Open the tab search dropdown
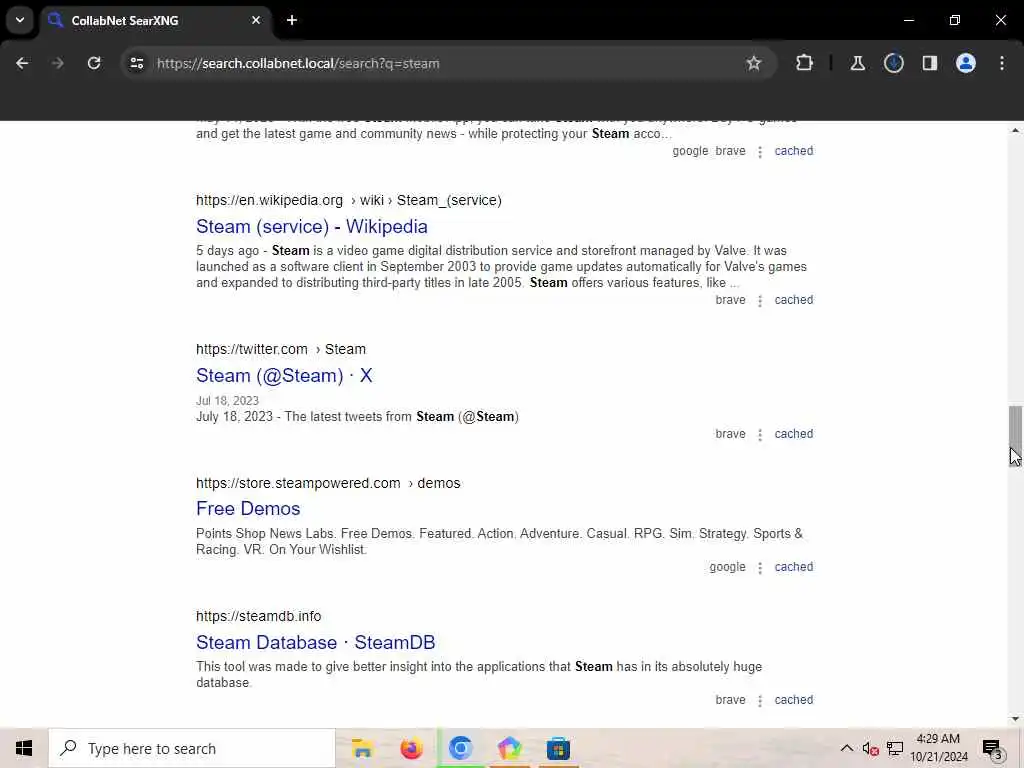 point(20,20)
